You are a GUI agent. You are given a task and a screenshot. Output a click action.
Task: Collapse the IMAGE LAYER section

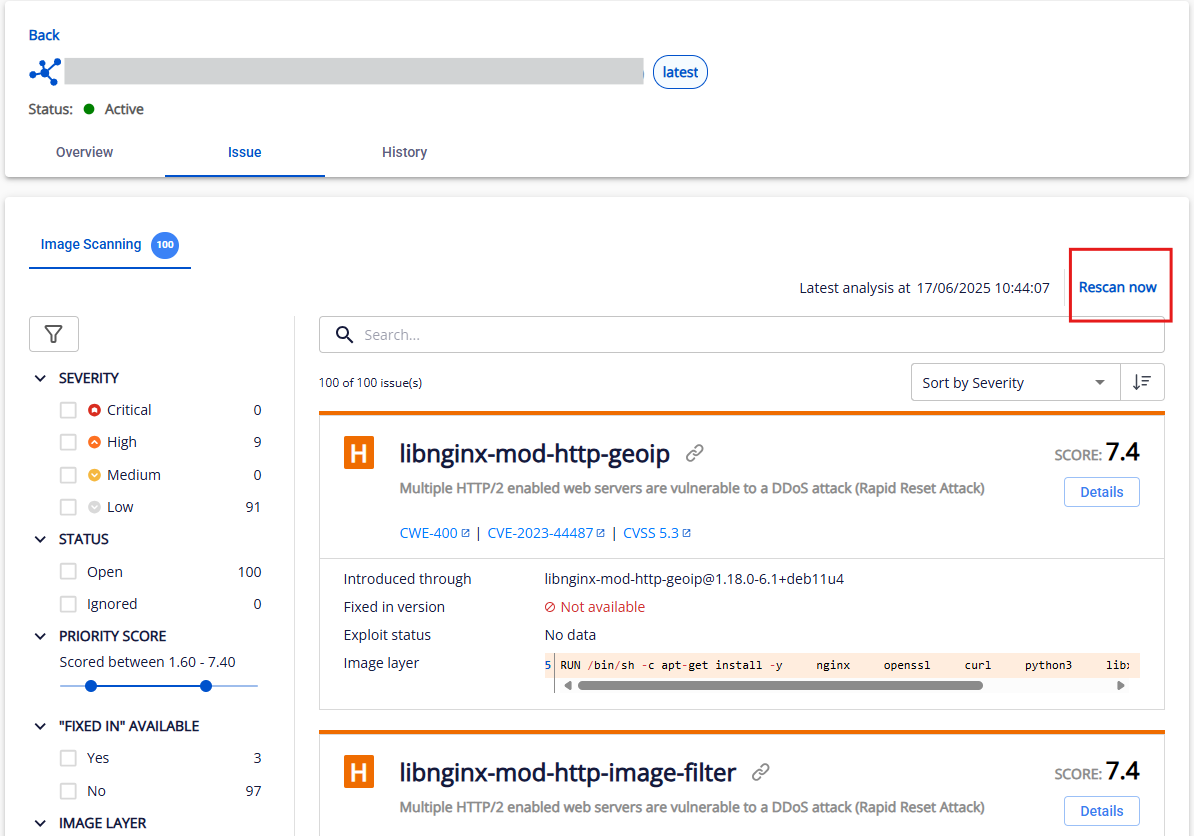[40, 823]
